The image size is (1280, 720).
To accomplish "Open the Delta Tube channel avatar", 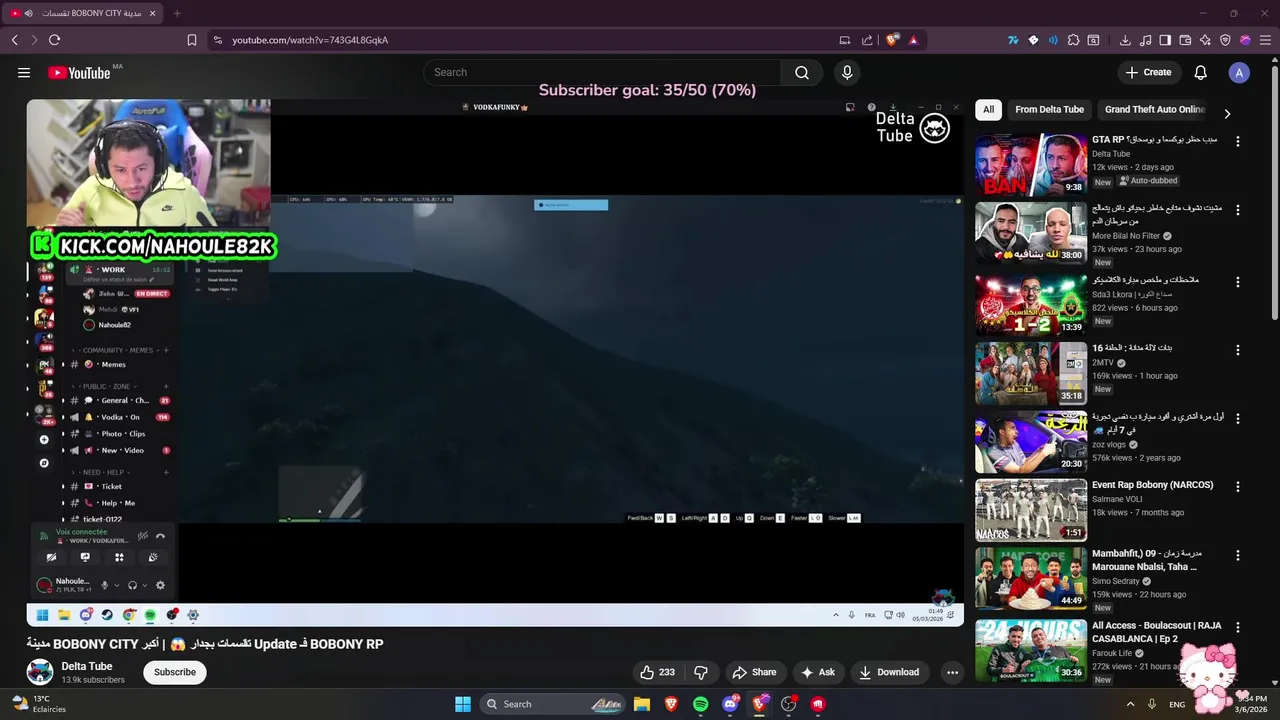I will [x=40, y=672].
